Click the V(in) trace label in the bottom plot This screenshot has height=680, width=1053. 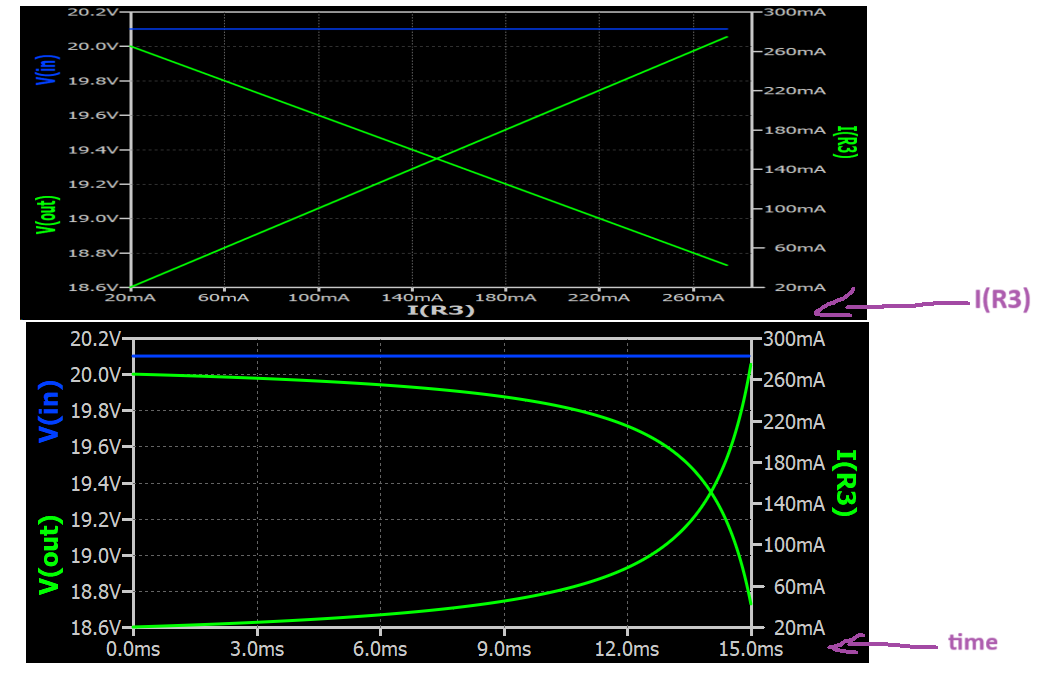tap(50, 411)
